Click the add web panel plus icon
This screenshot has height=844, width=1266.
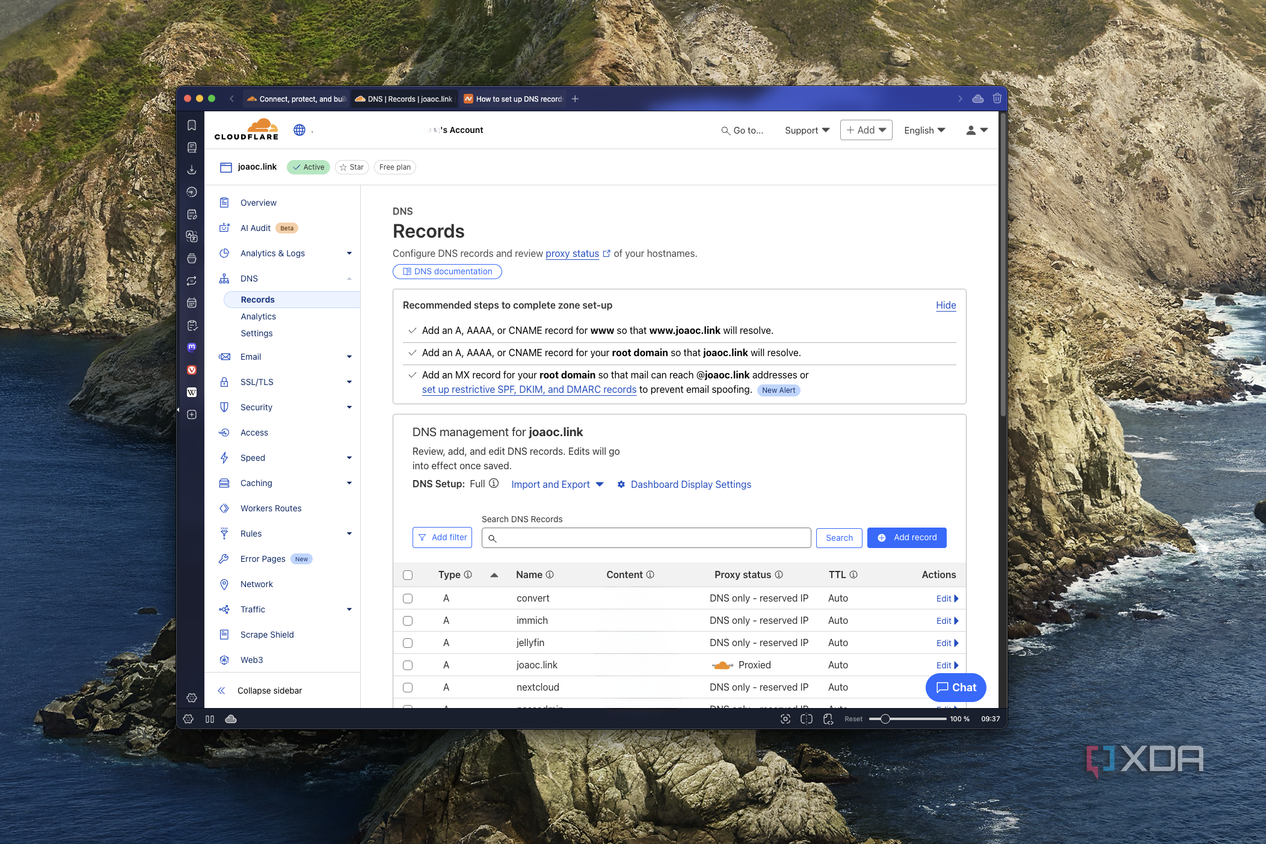(192, 414)
